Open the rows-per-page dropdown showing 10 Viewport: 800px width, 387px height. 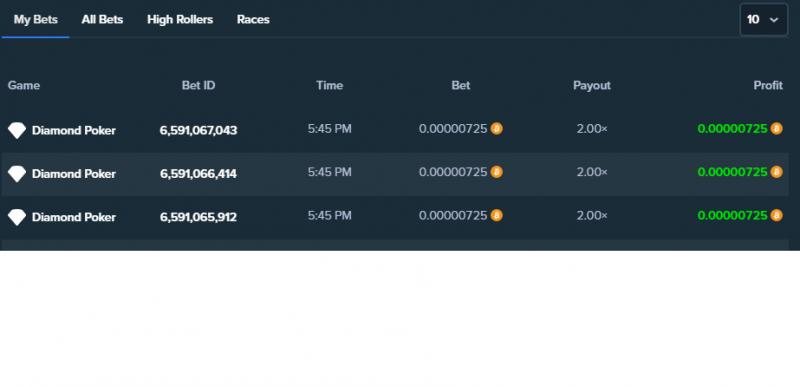coord(763,20)
